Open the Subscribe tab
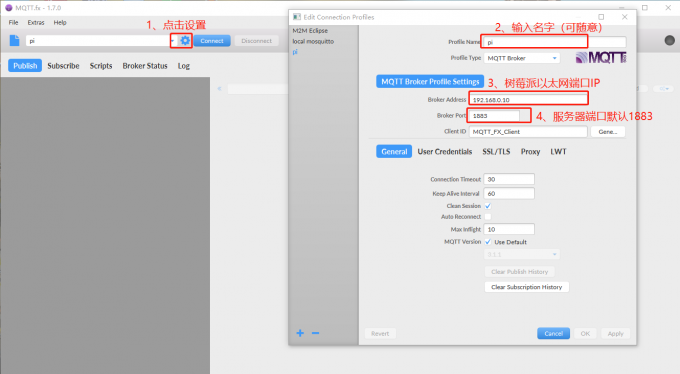680x374 pixels. (x=63, y=66)
